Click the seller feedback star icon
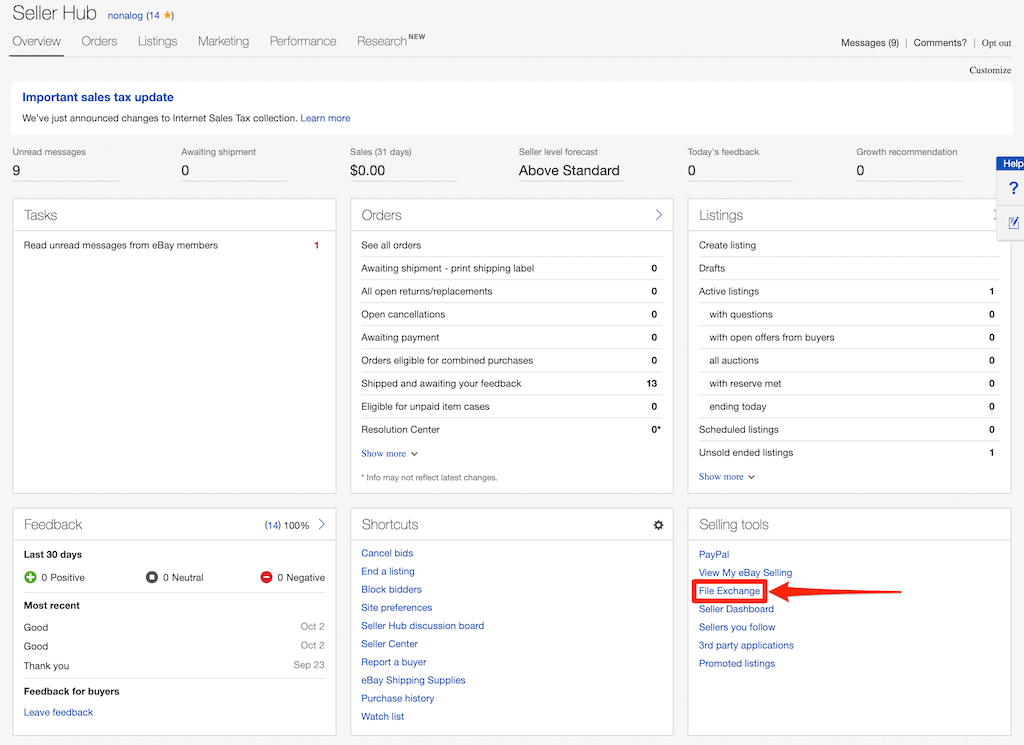Screen dimensions: 1024x745 coord(167,15)
